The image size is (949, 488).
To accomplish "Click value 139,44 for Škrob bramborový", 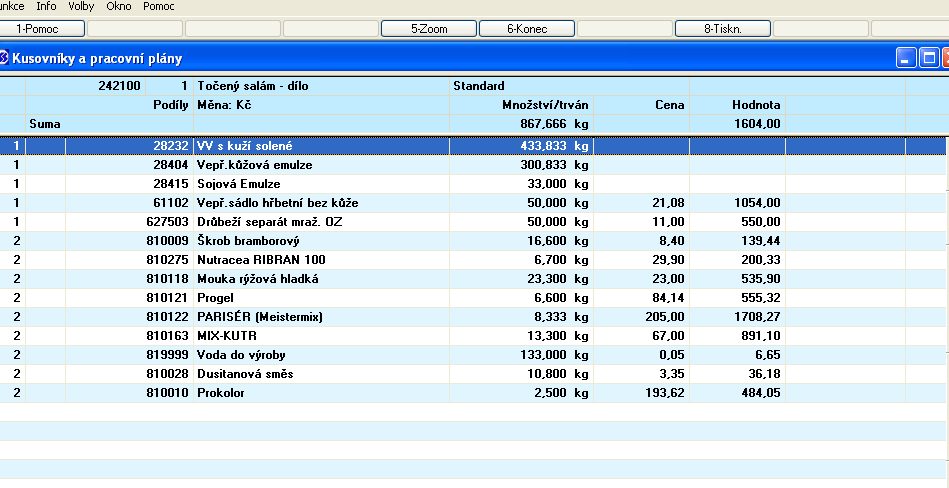I will tap(761, 241).
